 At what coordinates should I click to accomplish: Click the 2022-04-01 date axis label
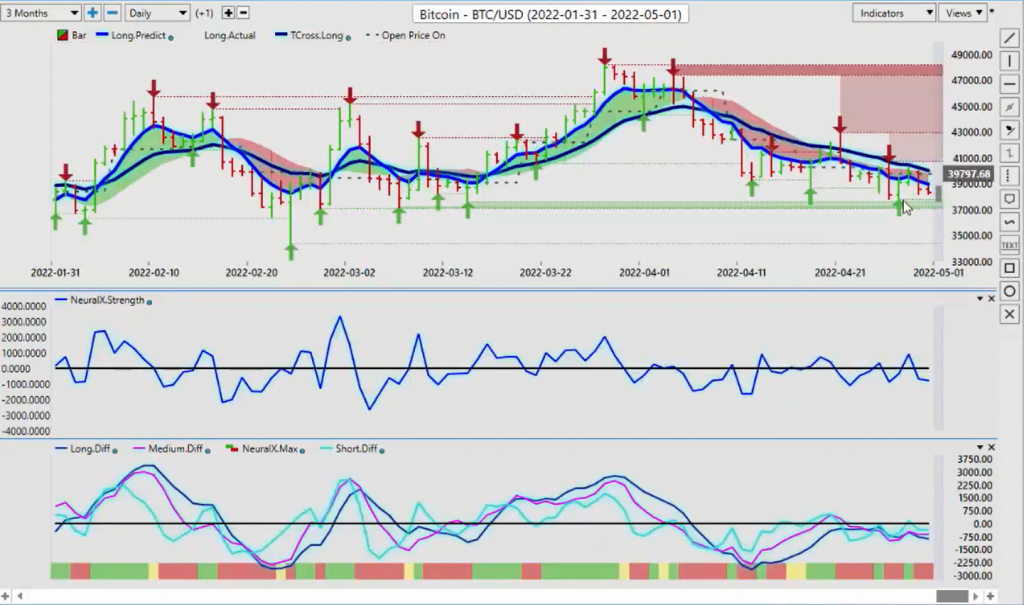click(644, 272)
